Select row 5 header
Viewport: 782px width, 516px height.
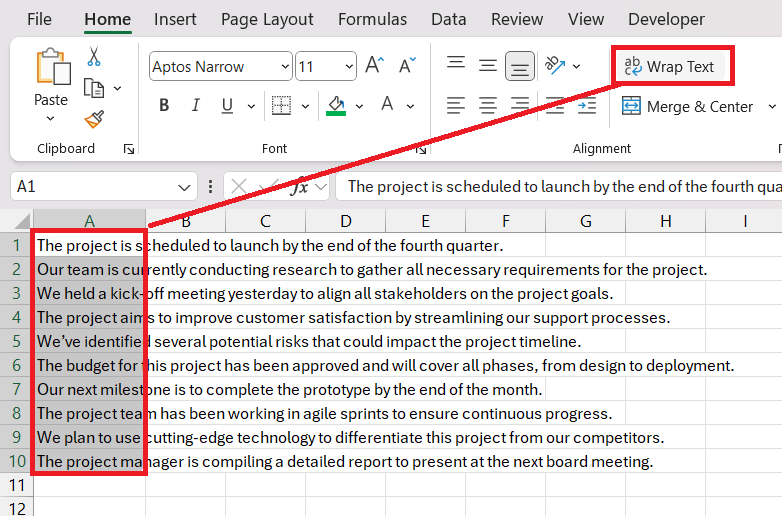[x=16, y=342]
